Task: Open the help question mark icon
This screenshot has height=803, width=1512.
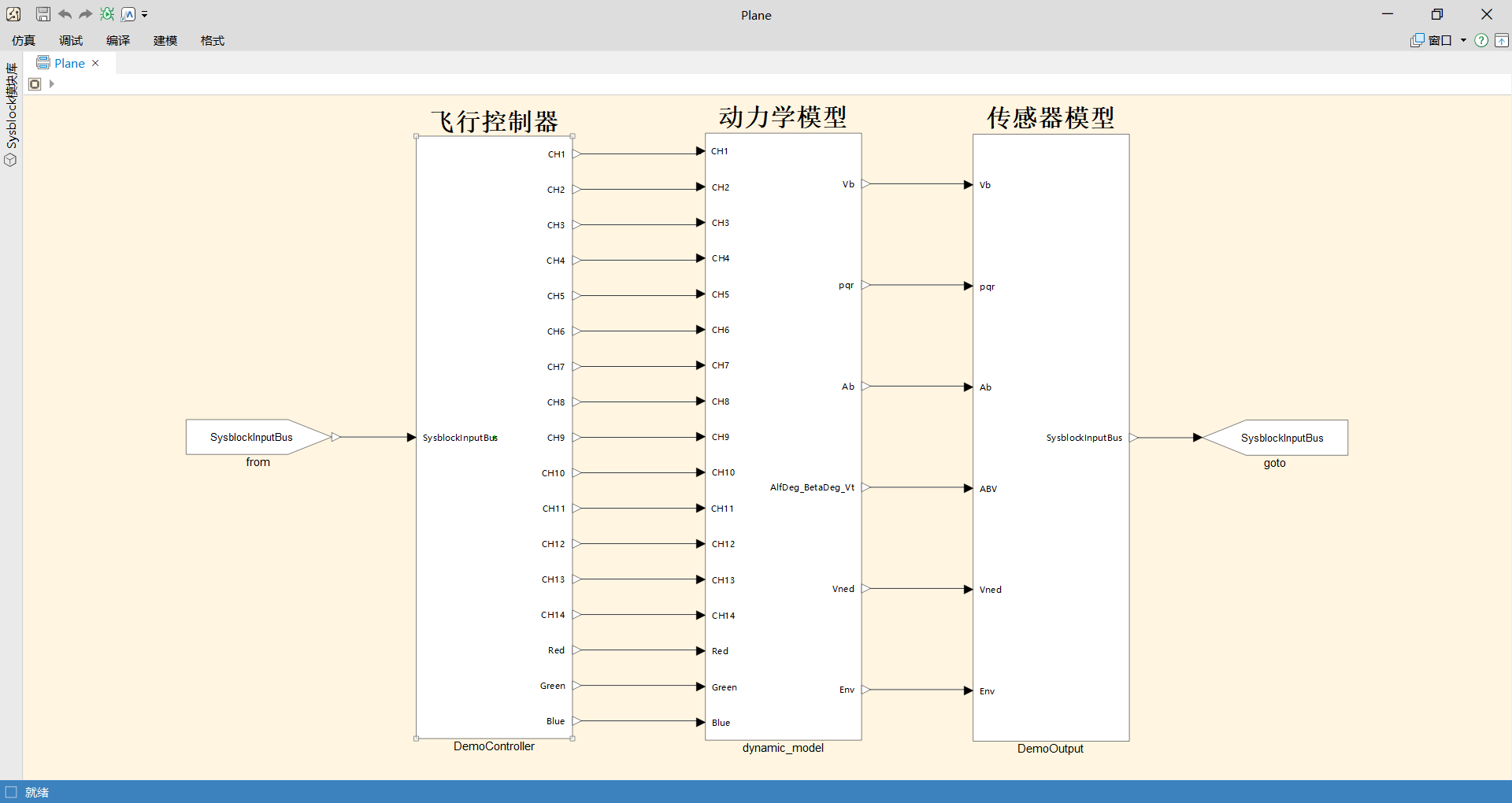Action: pos(1482,40)
